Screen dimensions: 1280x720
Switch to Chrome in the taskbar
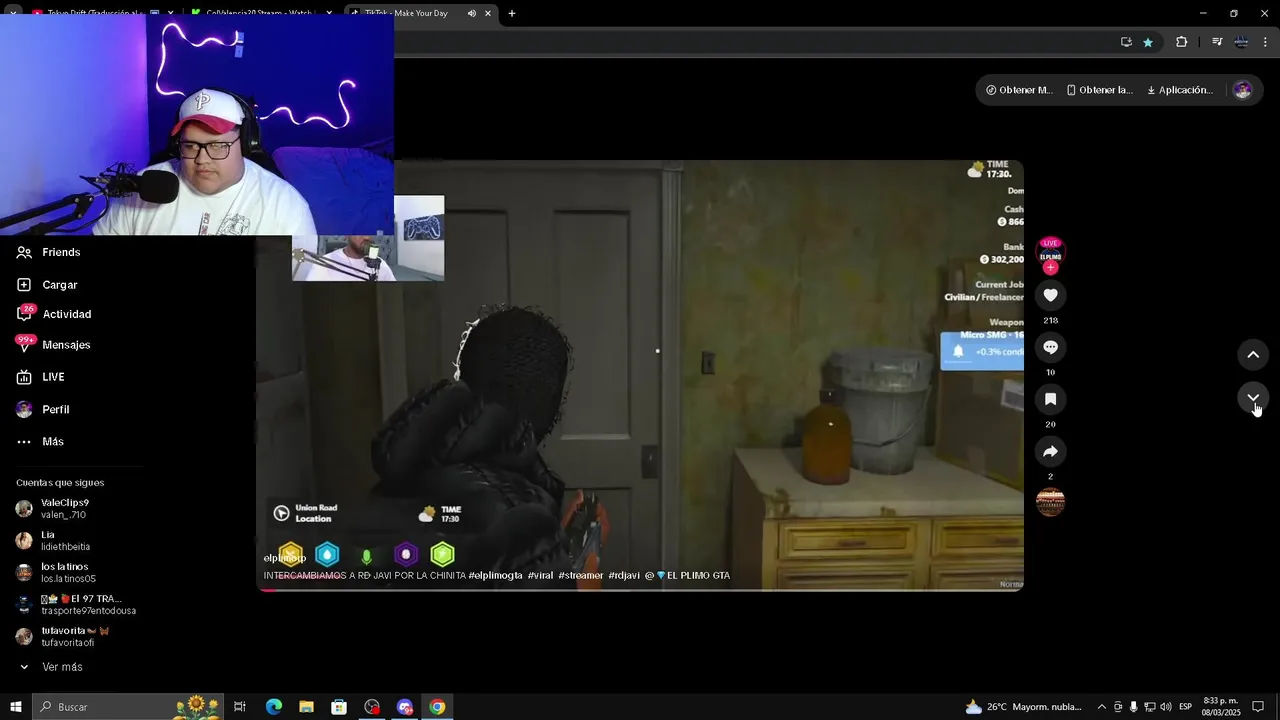point(437,707)
